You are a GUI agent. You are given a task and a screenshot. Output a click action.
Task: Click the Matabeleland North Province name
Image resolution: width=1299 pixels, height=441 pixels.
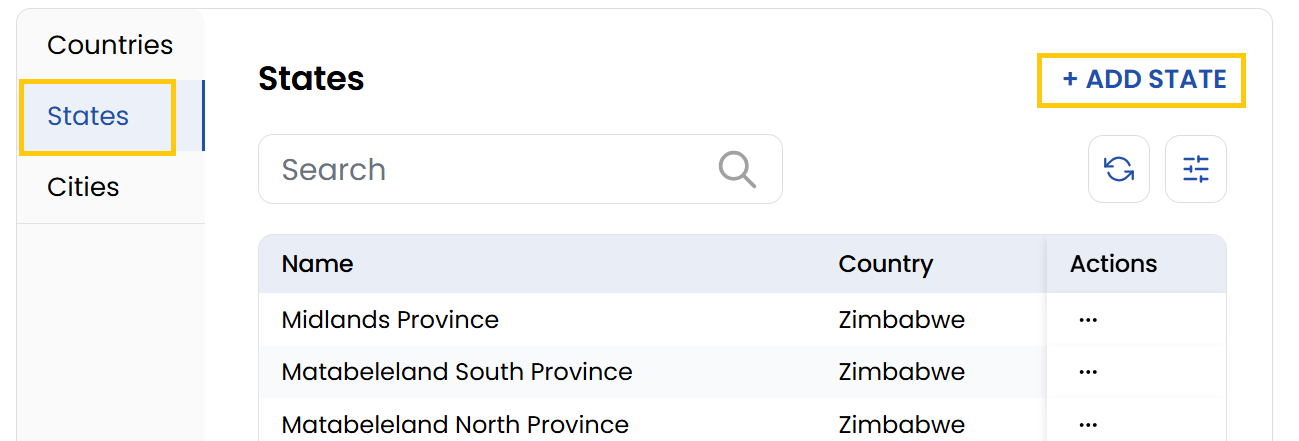click(455, 424)
